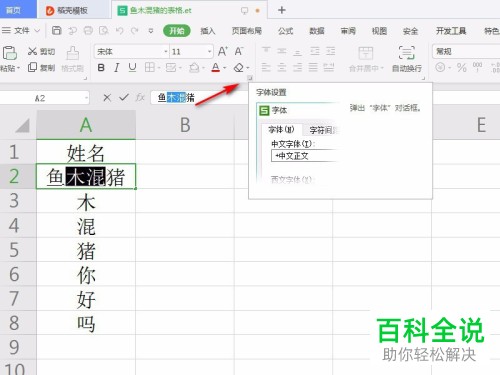Toggle Wrap Text (自动换行)
The height and width of the screenshot is (375, 500).
click(x=407, y=59)
